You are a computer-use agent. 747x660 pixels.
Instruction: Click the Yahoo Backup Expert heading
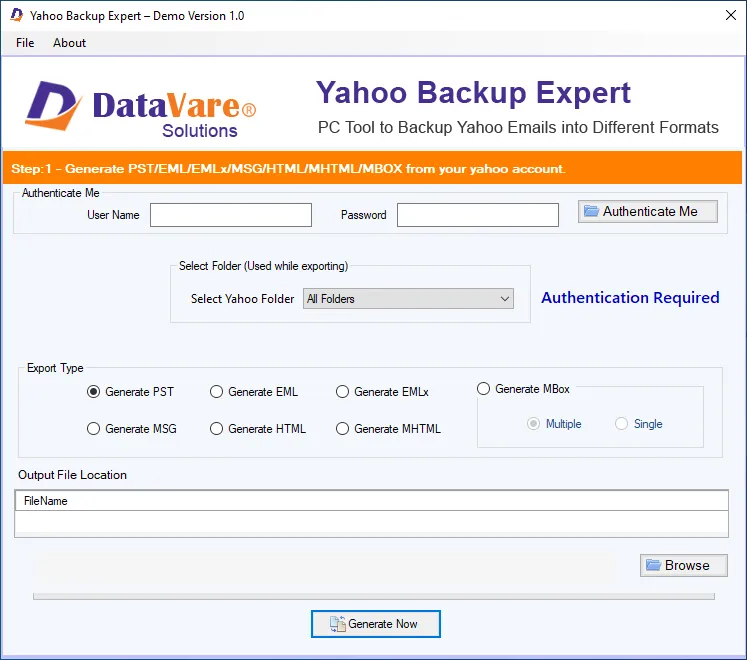(x=473, y=92)
